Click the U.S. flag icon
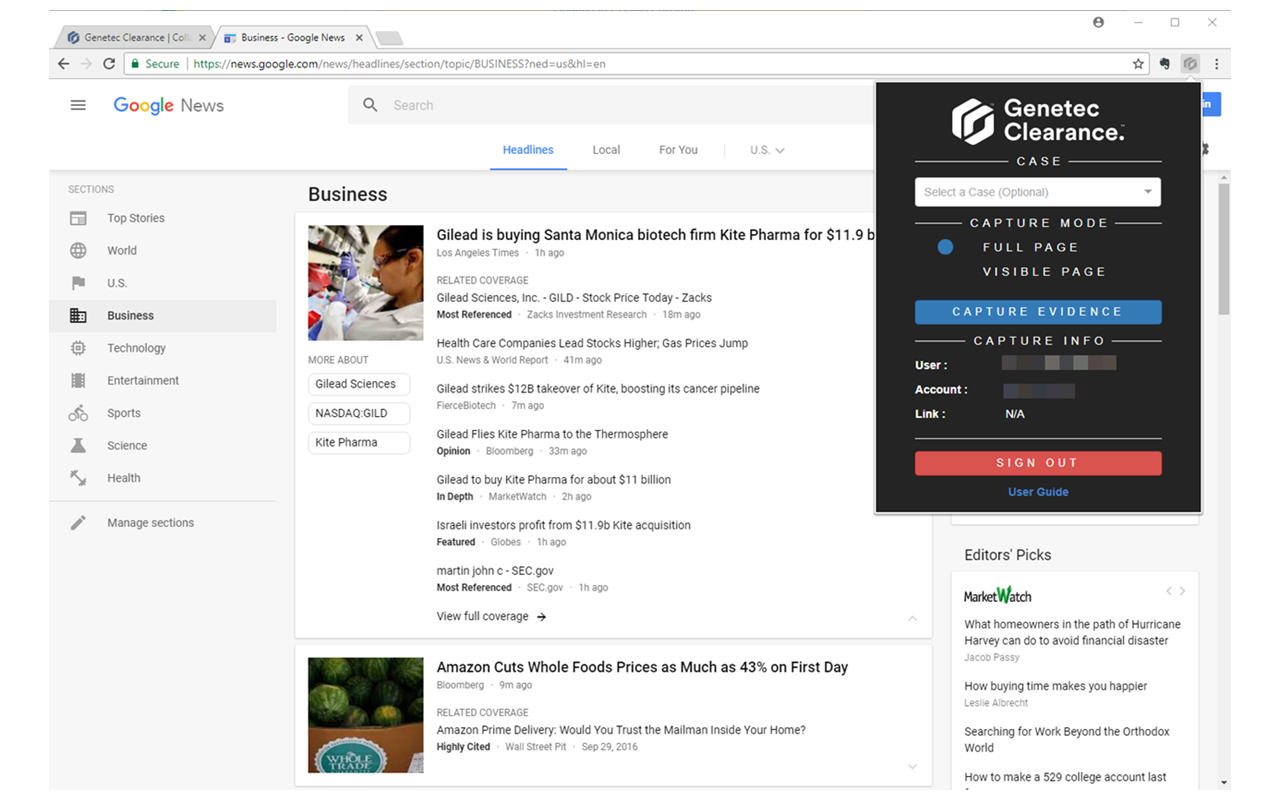The image size is (1280, 800). [78, 283]
